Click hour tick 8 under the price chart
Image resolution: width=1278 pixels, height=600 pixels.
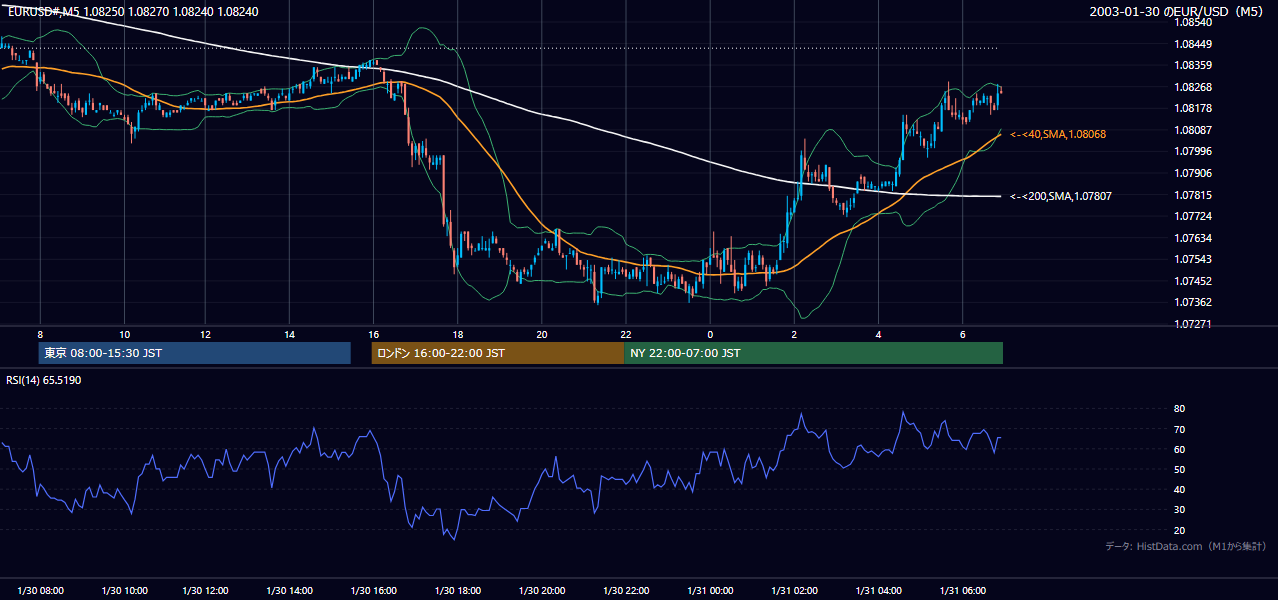point(40,334)
